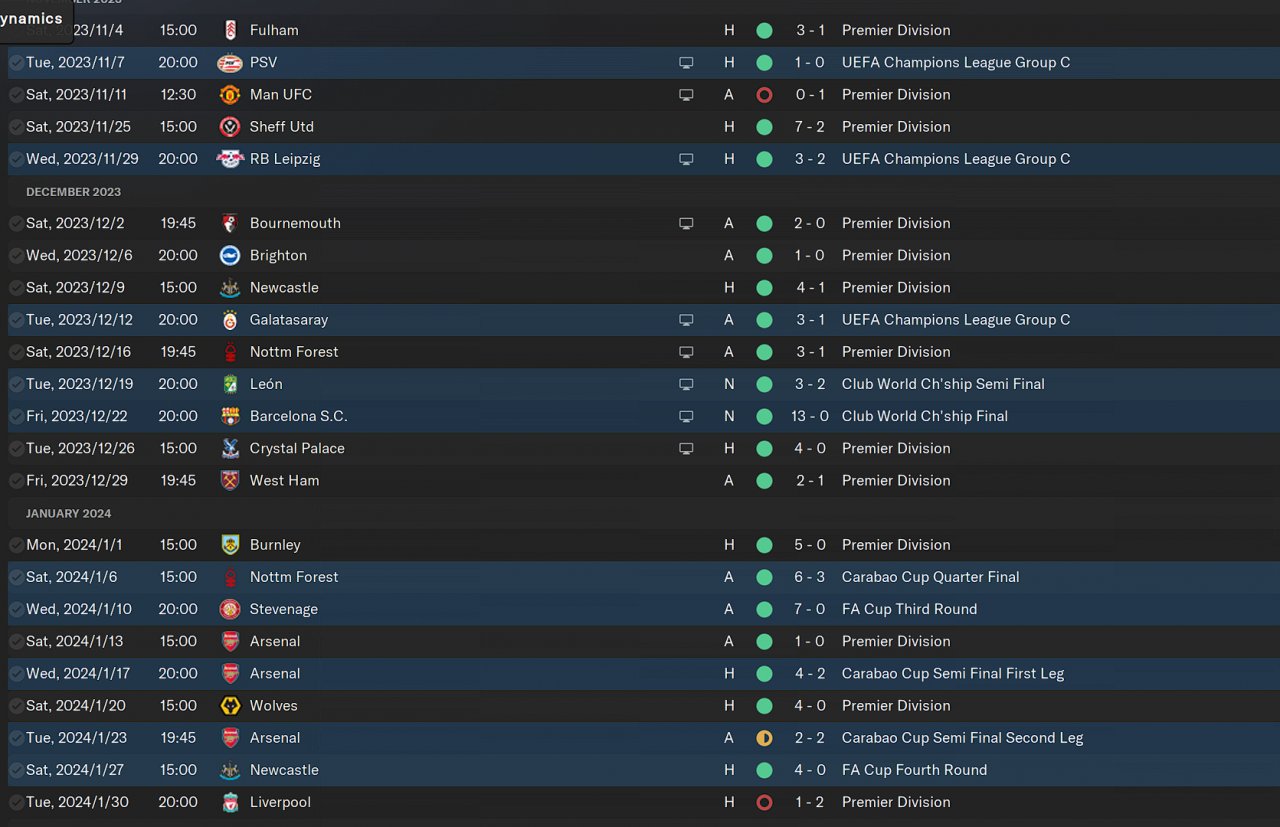Select the West Ham fixture row date

77,480
